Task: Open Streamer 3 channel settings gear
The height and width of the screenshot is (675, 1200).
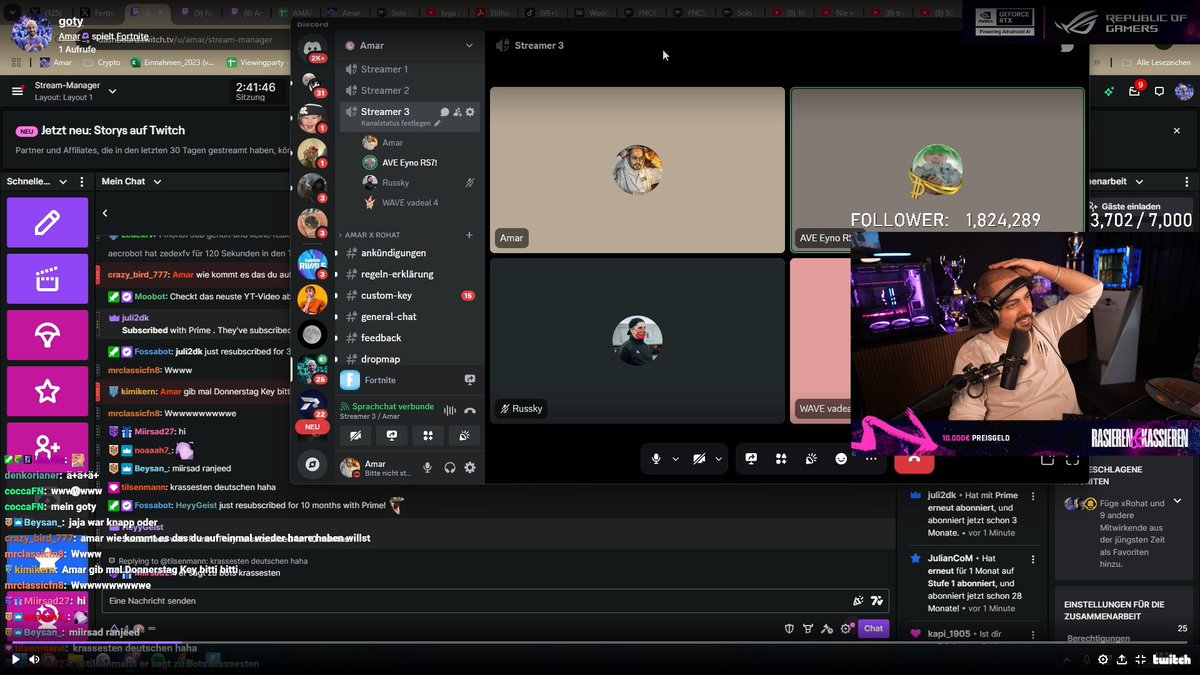Action: (470, 112)
